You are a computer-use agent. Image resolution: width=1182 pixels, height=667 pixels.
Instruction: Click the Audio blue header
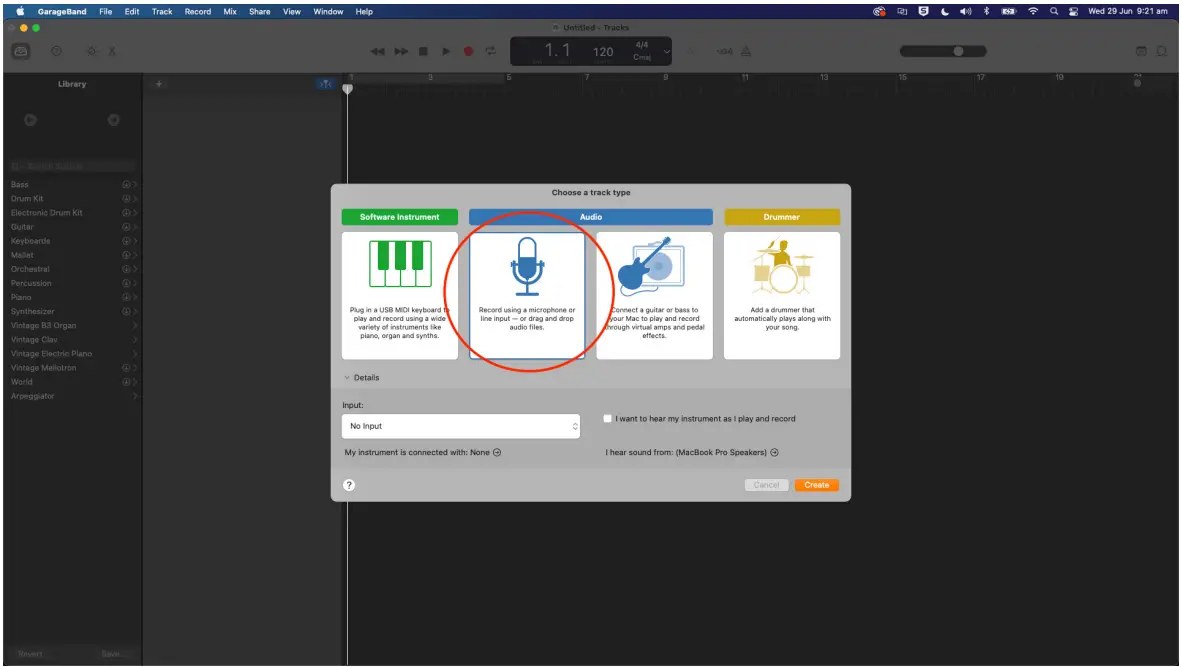coord(591,217)
